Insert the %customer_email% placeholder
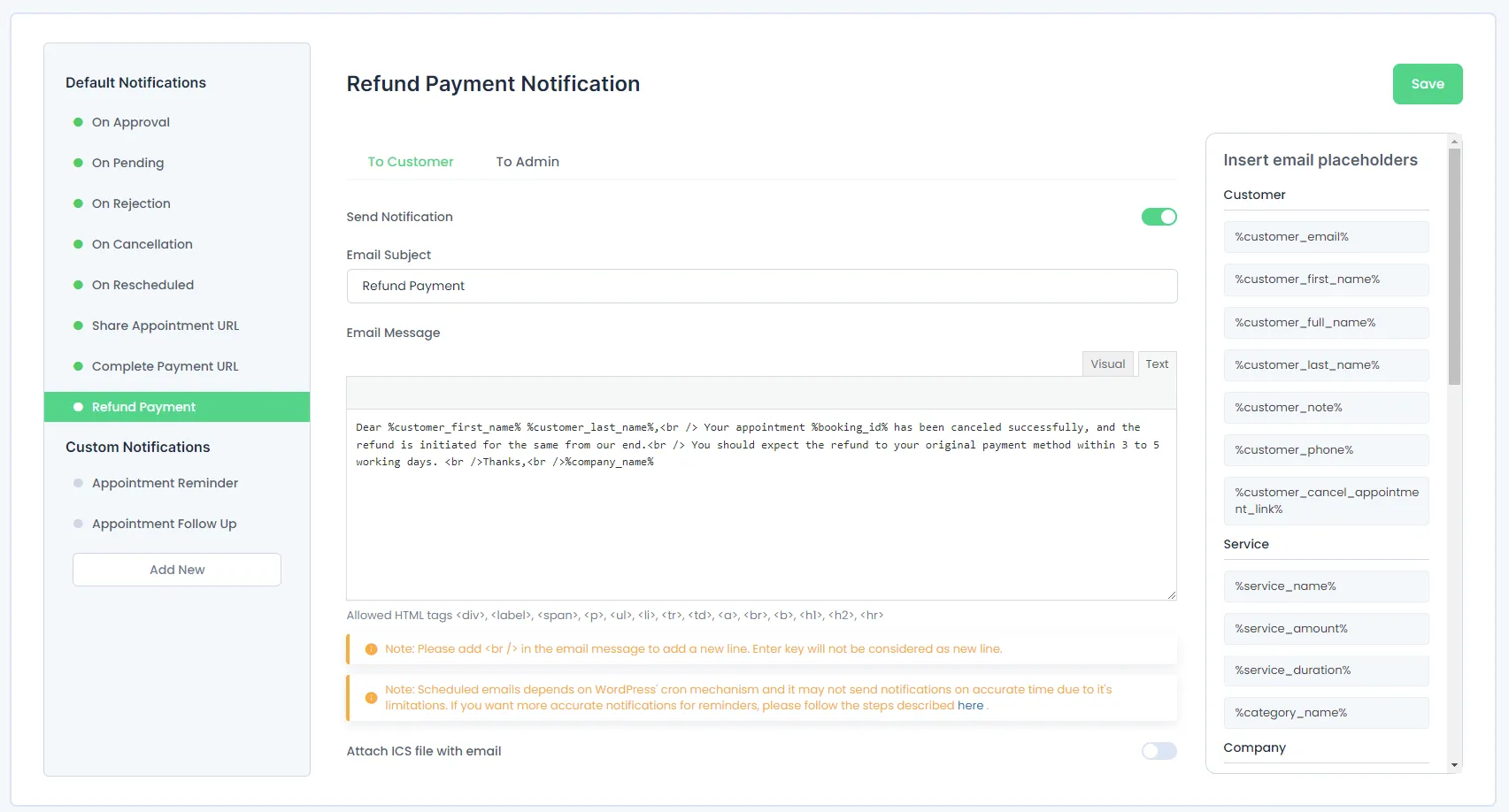Viewport: 1509px width, 812px height. [1325, 237]
